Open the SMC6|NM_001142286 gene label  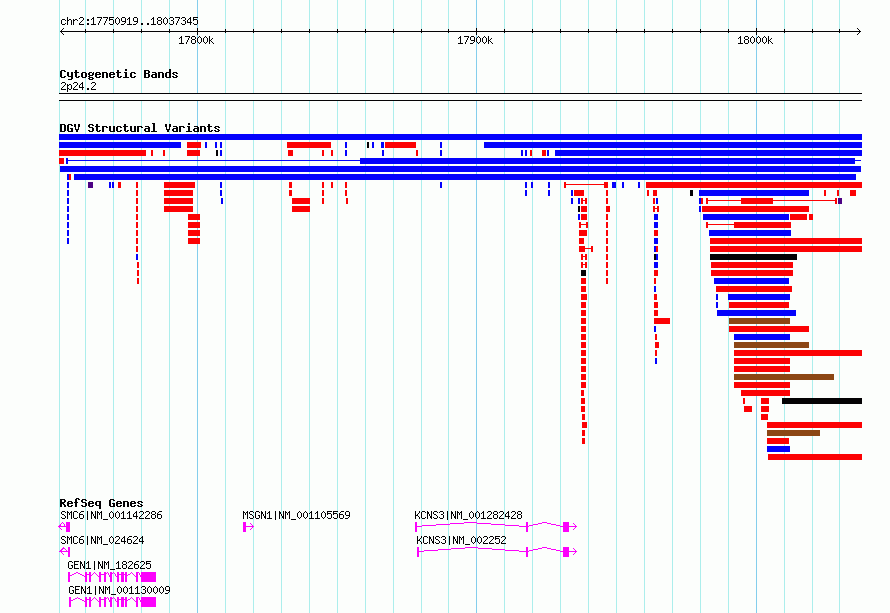click(111, 515)
